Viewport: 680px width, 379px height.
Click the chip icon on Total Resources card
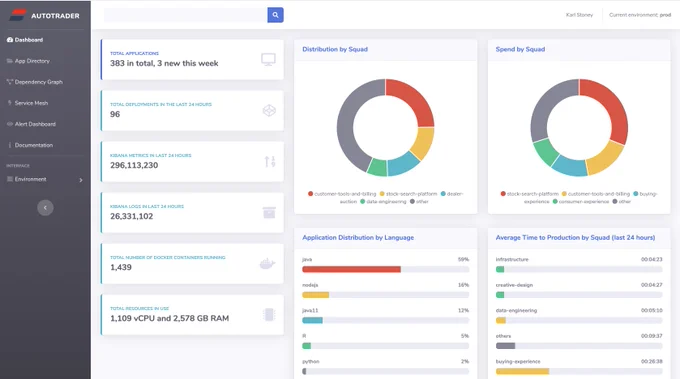coord(269,314)
